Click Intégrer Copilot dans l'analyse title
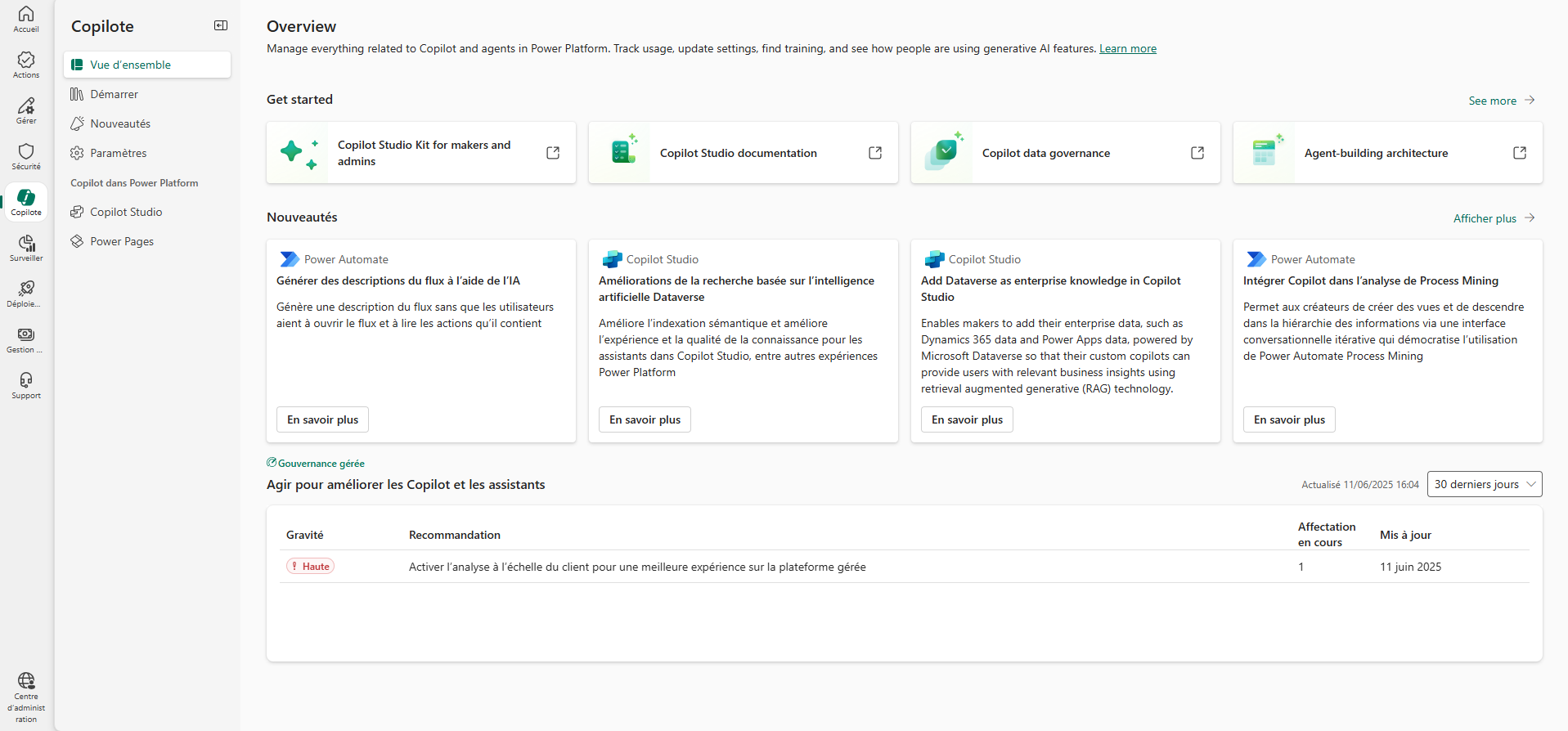The image size is (1568, 731). [1371, 280]
